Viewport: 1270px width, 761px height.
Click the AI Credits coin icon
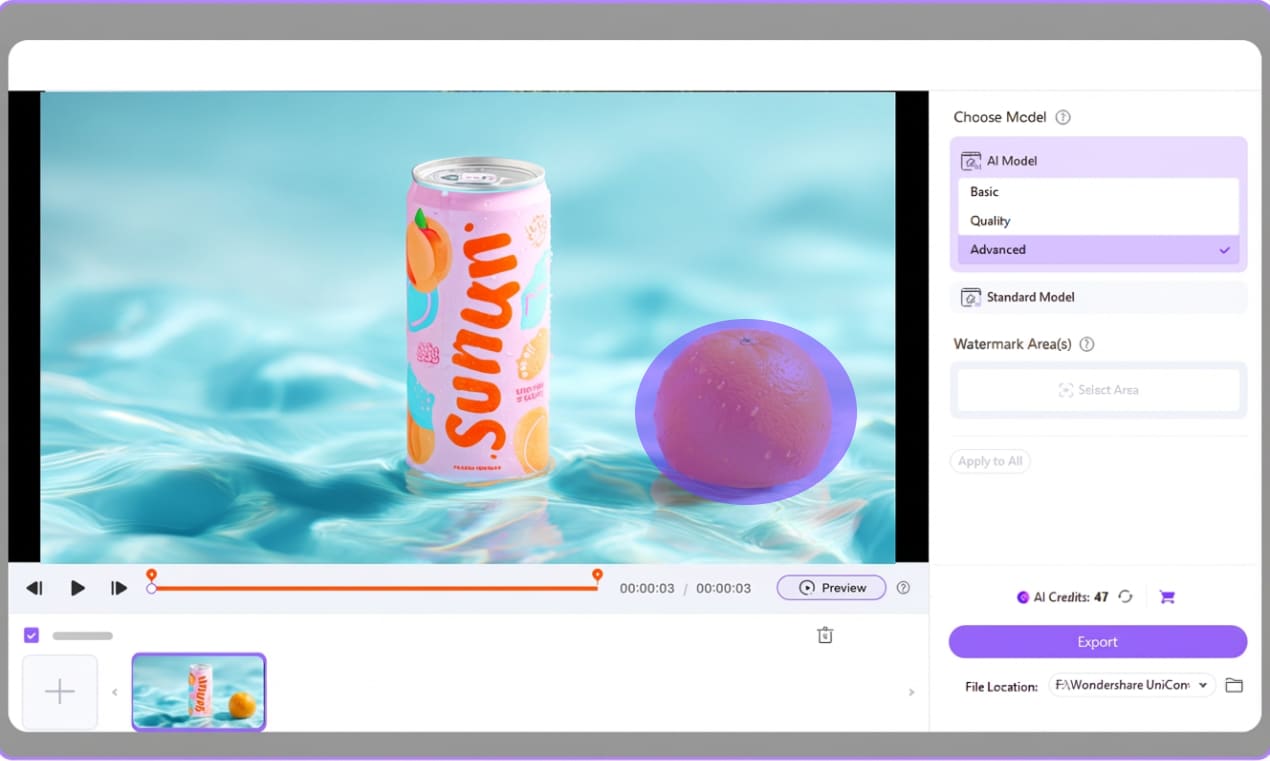(1023, 597)
